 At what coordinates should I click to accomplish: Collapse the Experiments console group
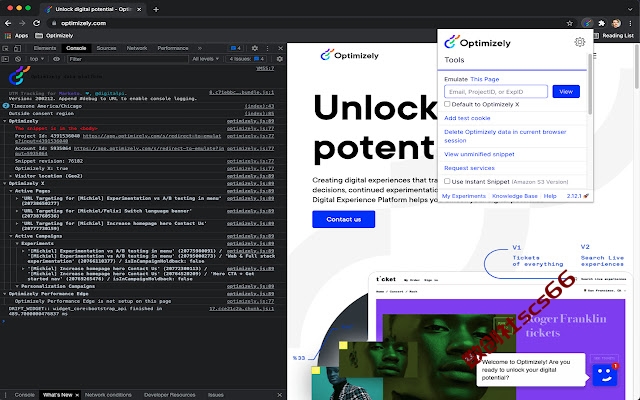coord(17,243)
